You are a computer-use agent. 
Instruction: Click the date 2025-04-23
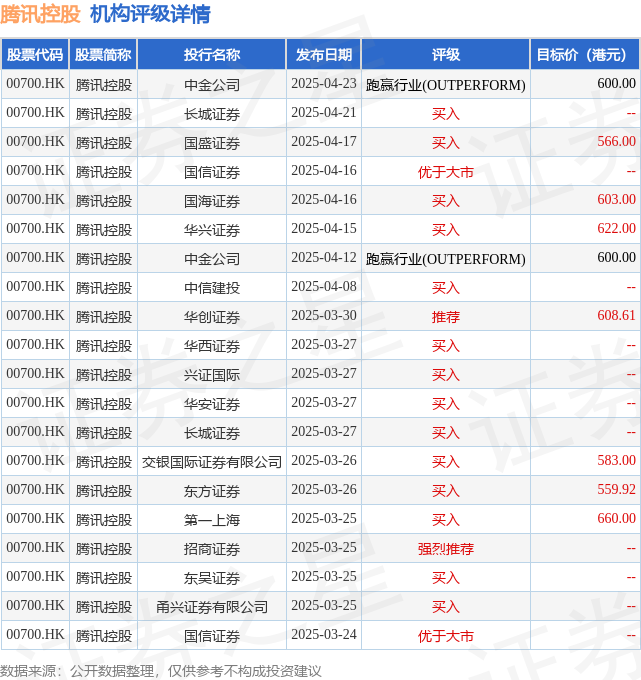coord(324,83)
